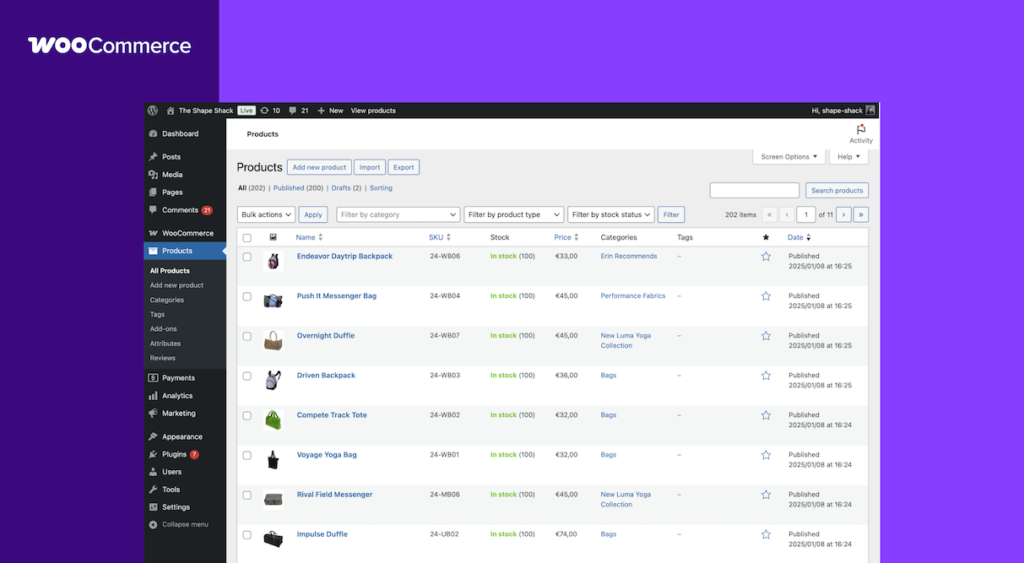Click the current page number field
Image resolution: width=1024 pixels, height=563 pixels.
tap(806, 214)
